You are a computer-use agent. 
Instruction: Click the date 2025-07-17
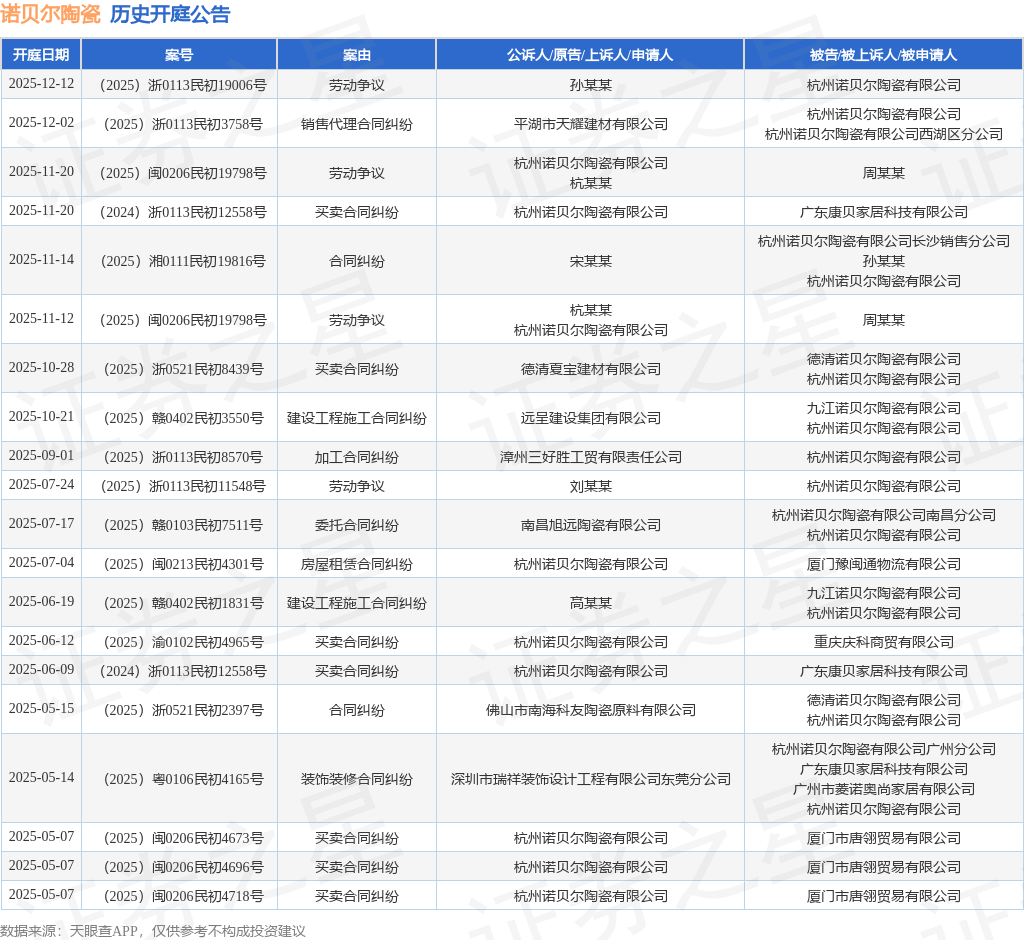tap(41, 524)
